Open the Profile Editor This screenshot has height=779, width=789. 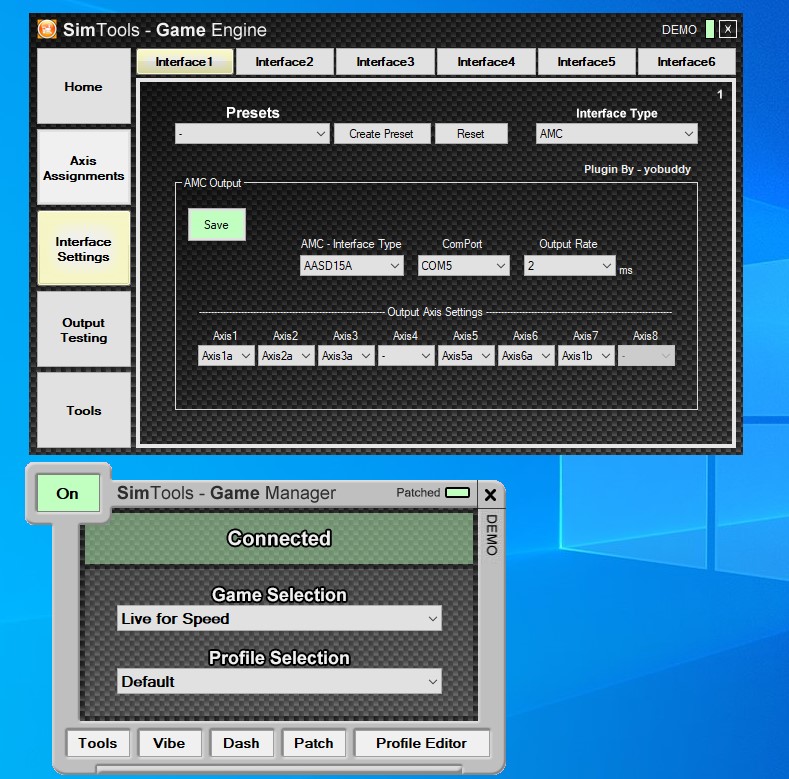(x=422, y=743)
